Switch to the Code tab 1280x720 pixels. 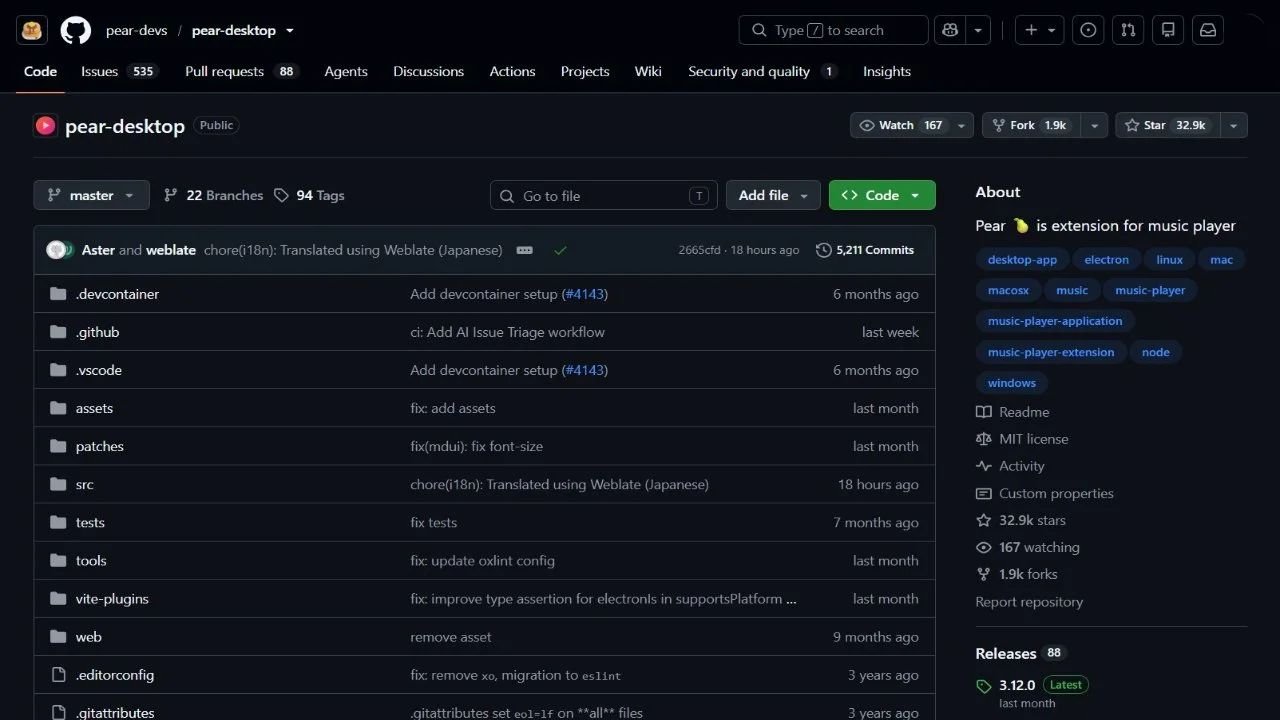point(40,71)
